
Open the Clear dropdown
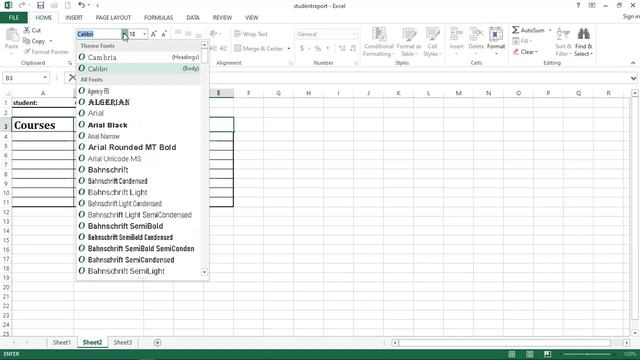point(526,52)
